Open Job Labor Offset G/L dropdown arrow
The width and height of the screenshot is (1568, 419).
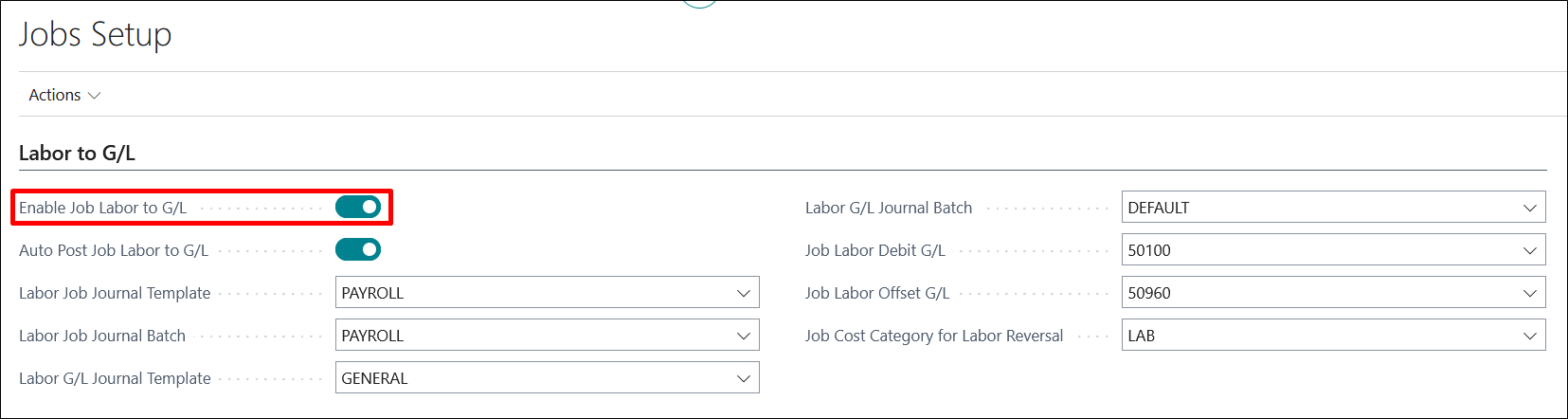pyautogui.click(x=1529, y=293)
